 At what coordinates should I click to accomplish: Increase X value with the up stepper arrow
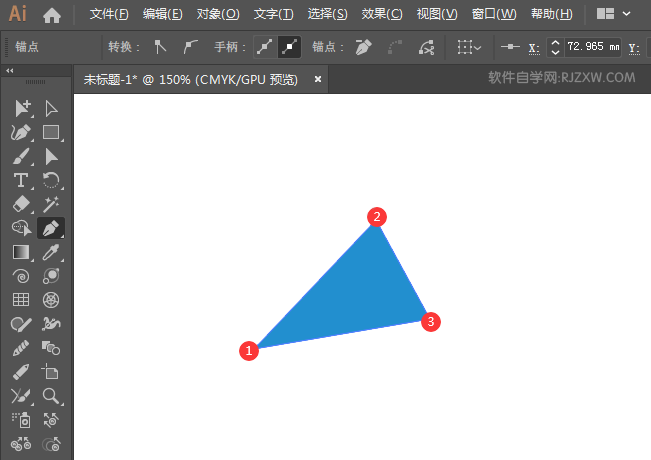[556, 42]
